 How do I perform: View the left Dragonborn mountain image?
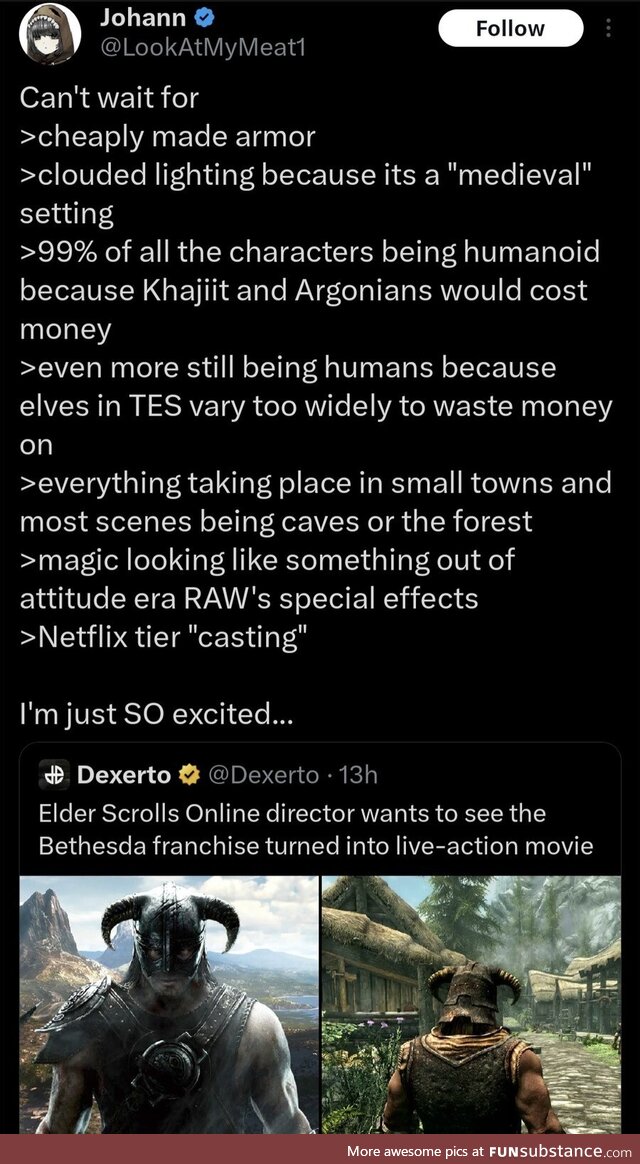coord(167,1003)
